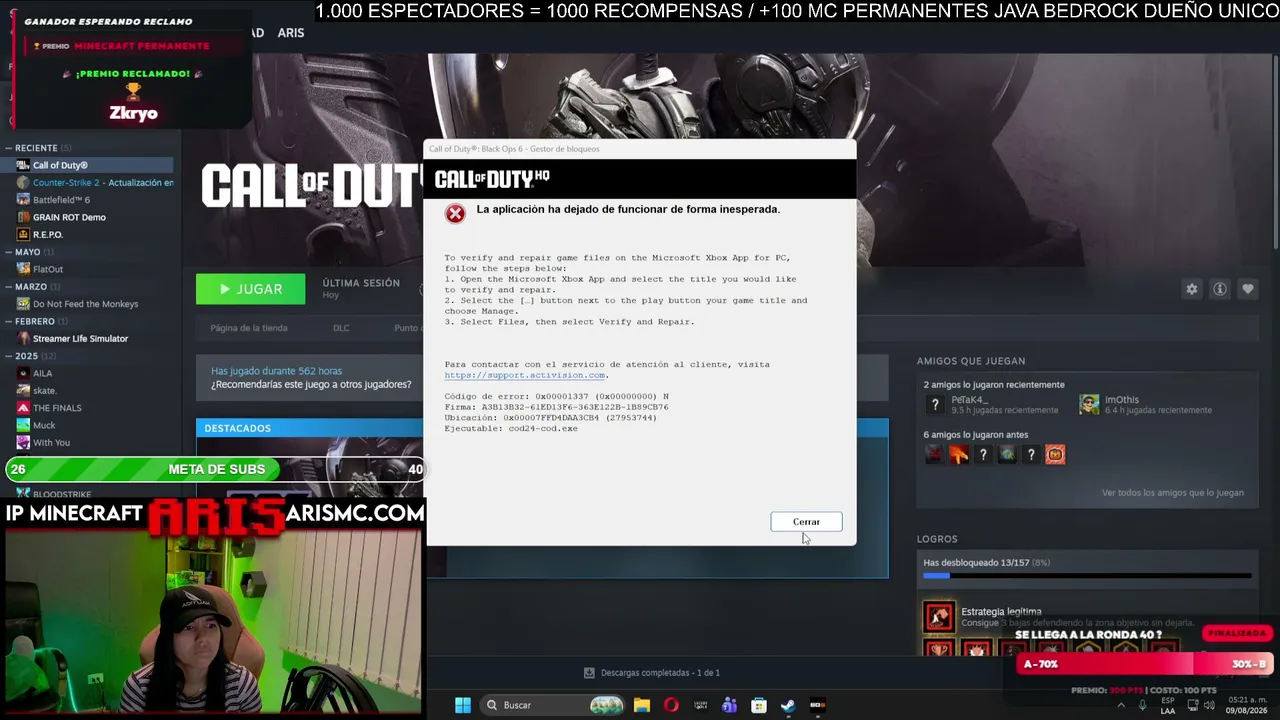This screenshot has height=720, width=1280.
Task: Open game settings gear icon
Action: click(1192, 289)
